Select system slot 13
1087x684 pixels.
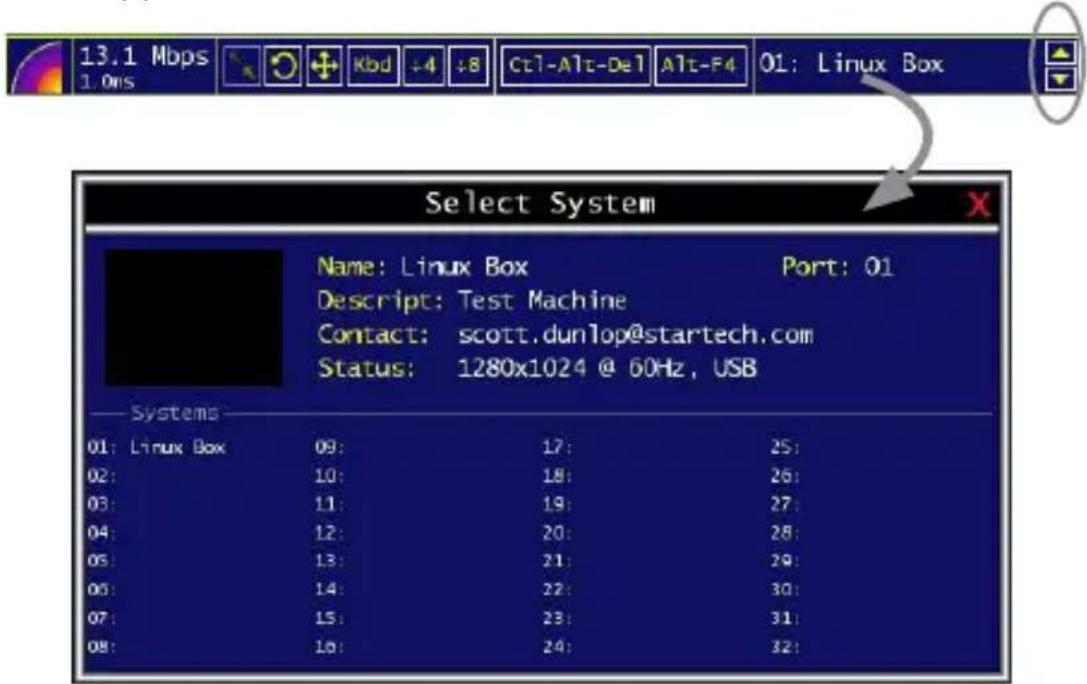click(329, 560)
